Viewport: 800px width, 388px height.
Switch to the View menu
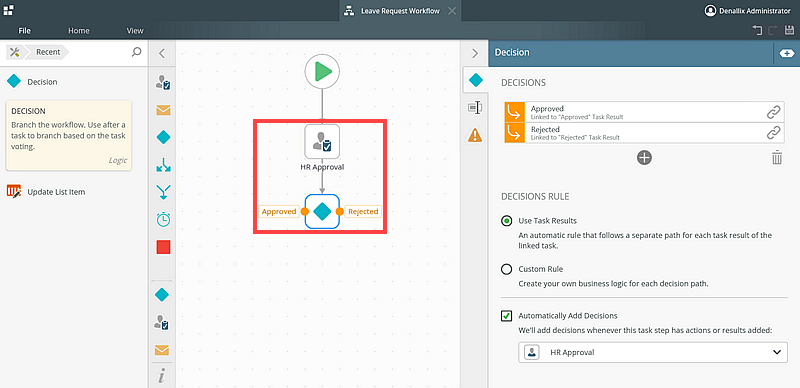(x=135, y=31)
